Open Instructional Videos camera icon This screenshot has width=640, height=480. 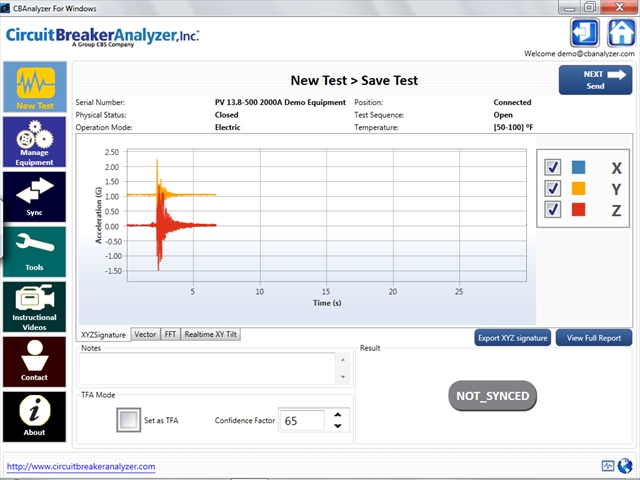pyautogui.click(x=35, y=307)
